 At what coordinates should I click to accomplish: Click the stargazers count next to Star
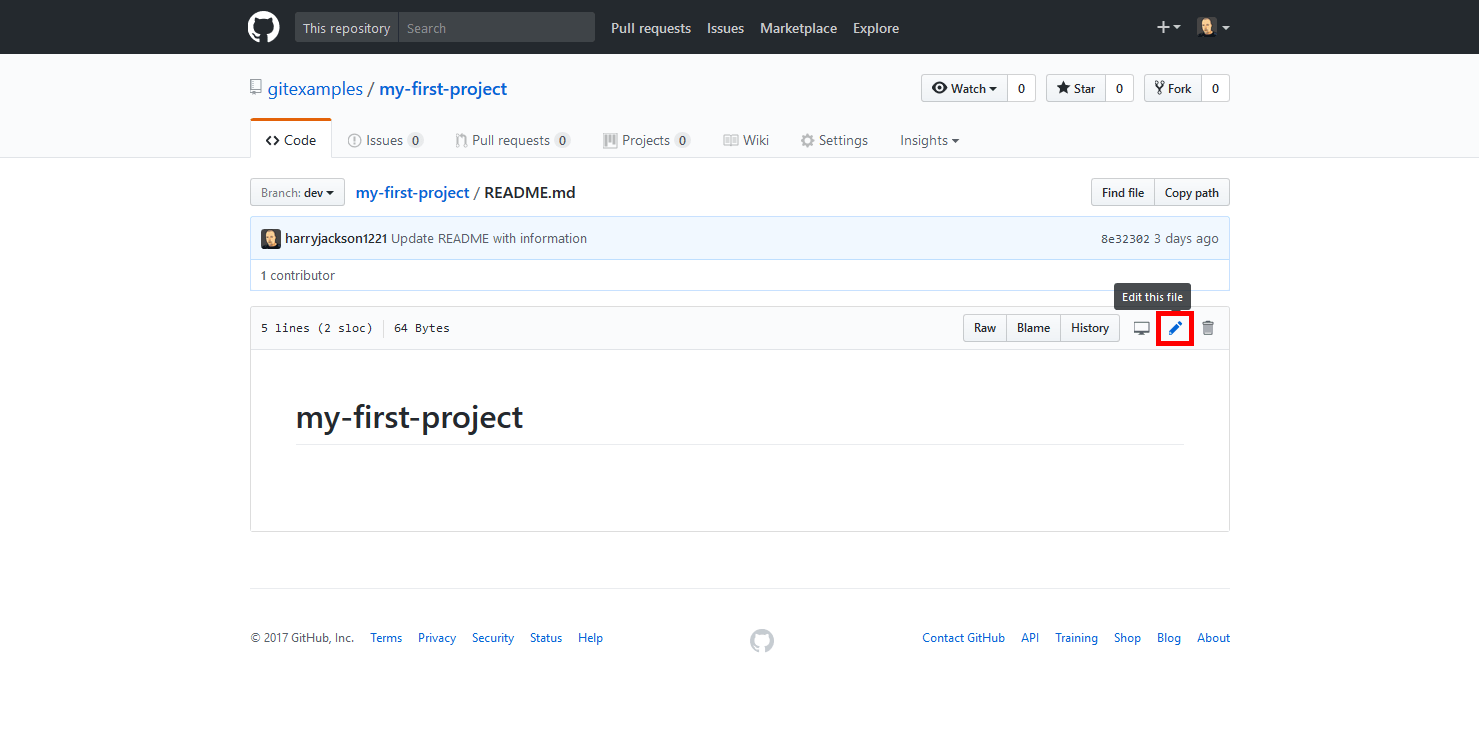click(x=1119, y=88)
